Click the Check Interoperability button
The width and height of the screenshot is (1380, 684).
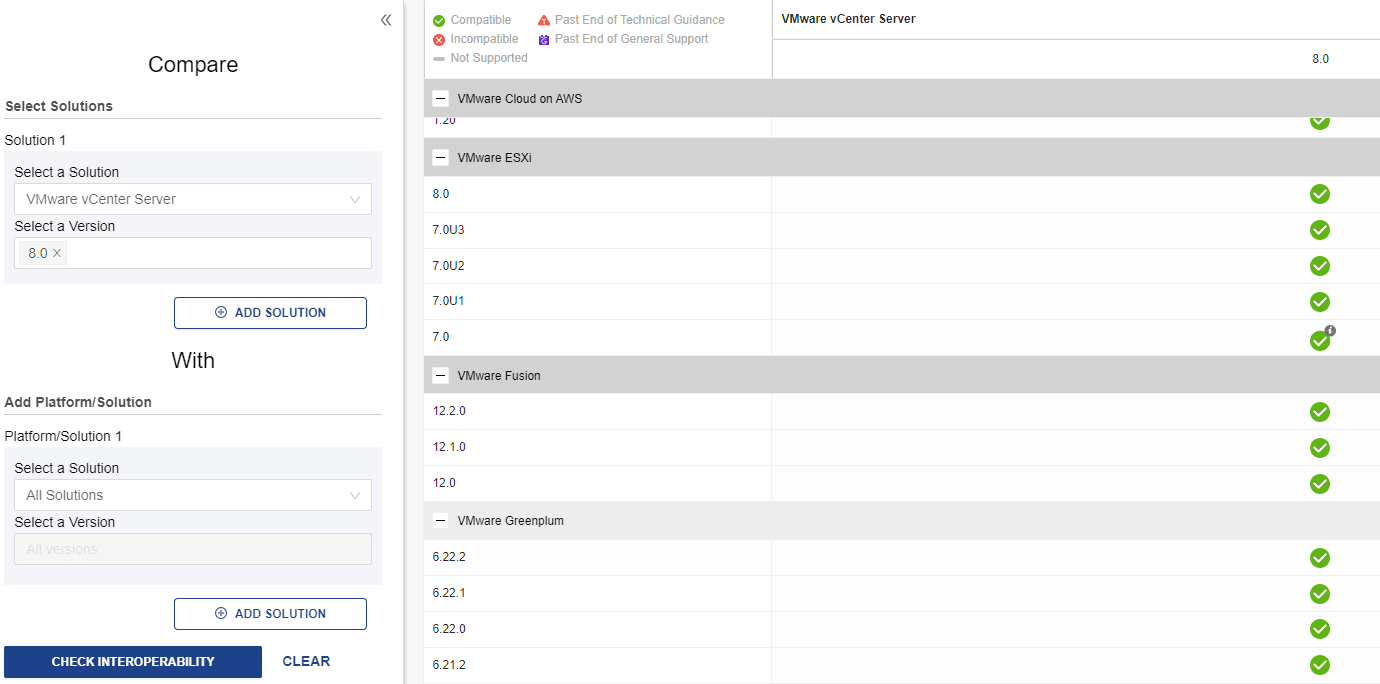(133, 662)
